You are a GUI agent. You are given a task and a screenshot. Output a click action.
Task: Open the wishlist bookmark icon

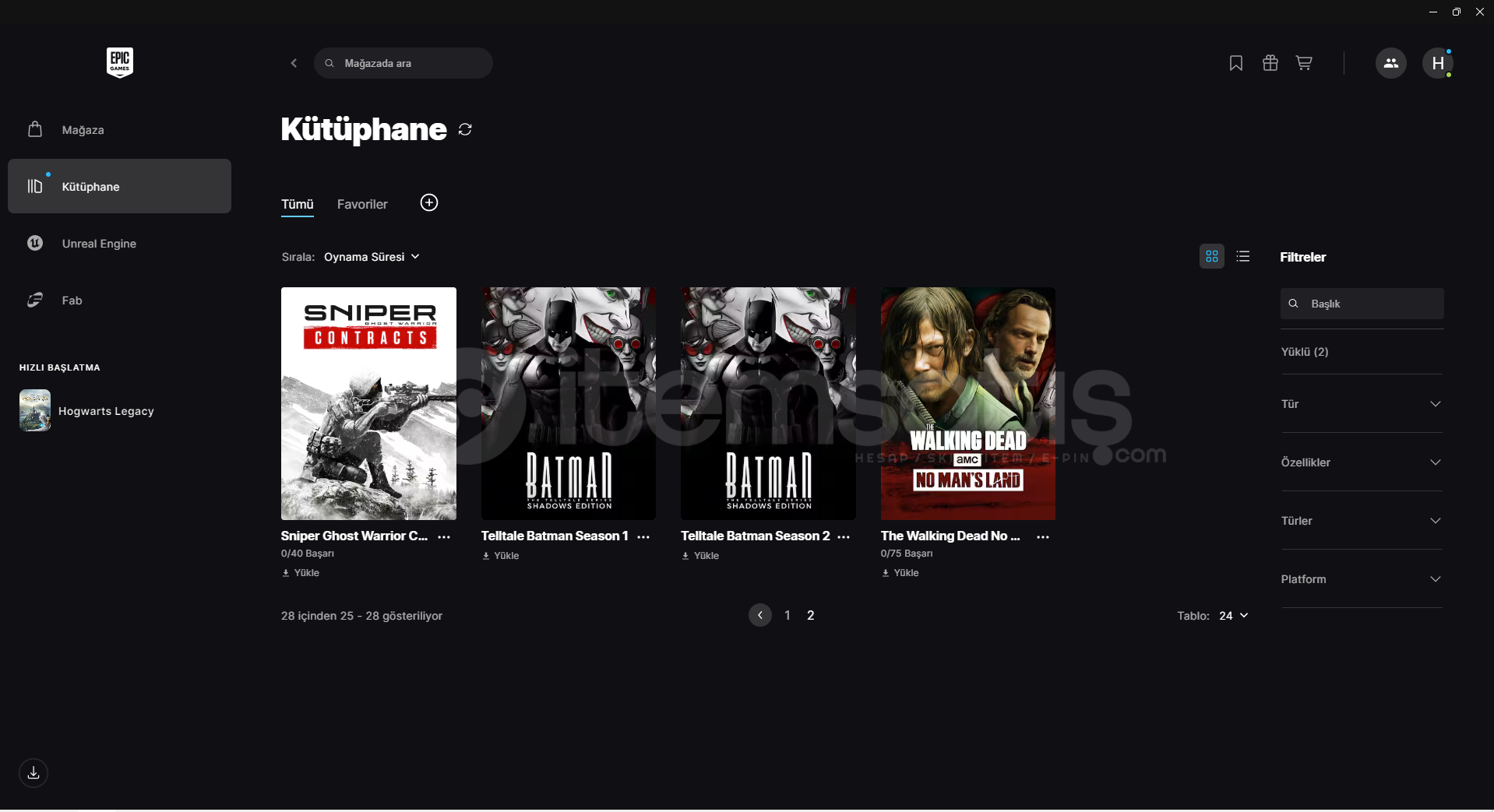(x=1235, y=63)
